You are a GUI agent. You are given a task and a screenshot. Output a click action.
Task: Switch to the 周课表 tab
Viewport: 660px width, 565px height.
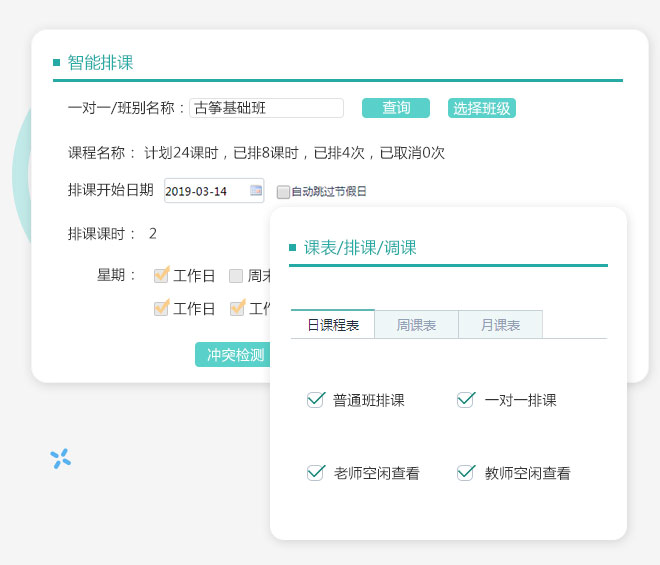point(416,325)
